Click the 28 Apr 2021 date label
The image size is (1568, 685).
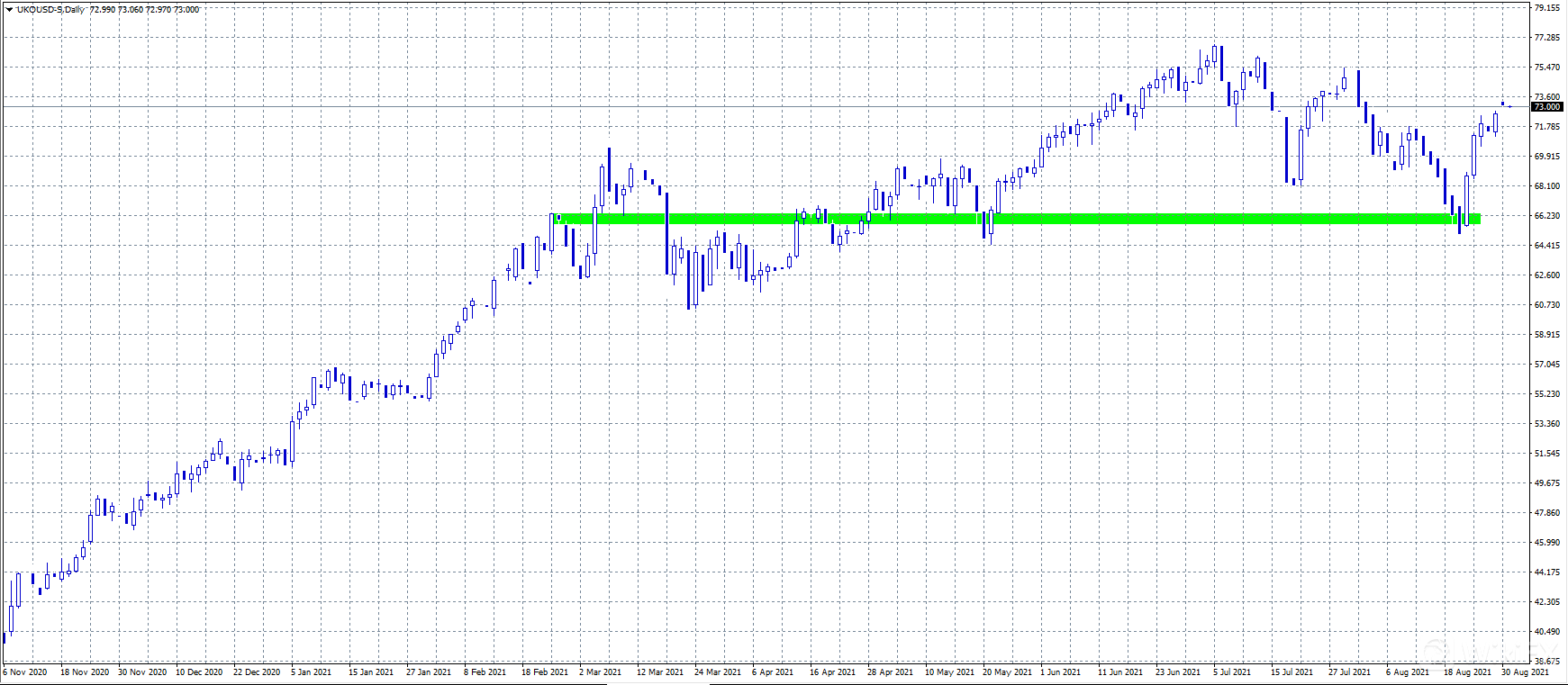click(890, 672)
